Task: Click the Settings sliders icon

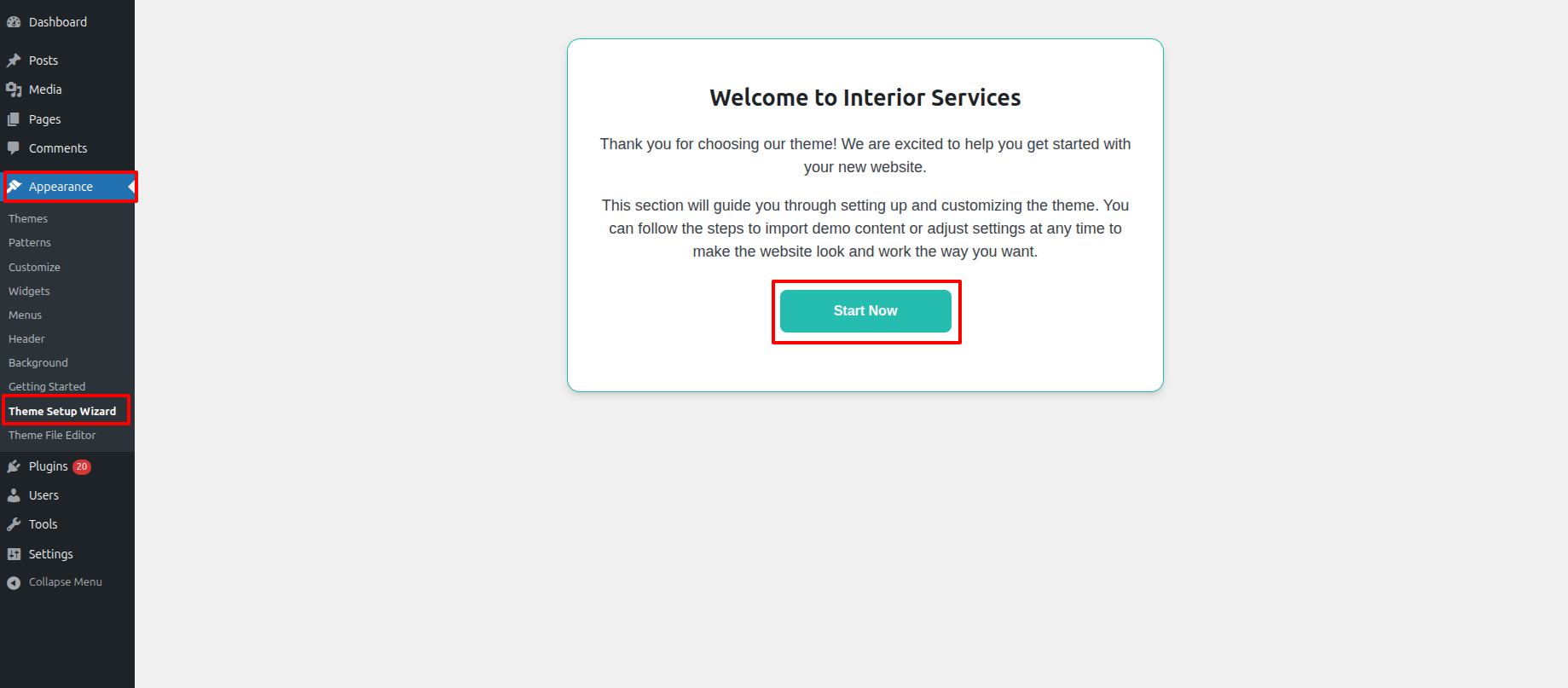Action: coord(14,554)
